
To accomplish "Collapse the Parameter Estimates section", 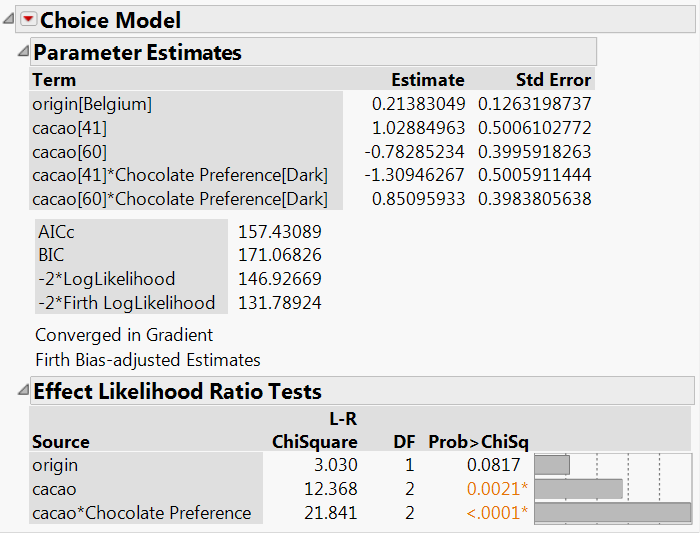I will coord(23,51).
